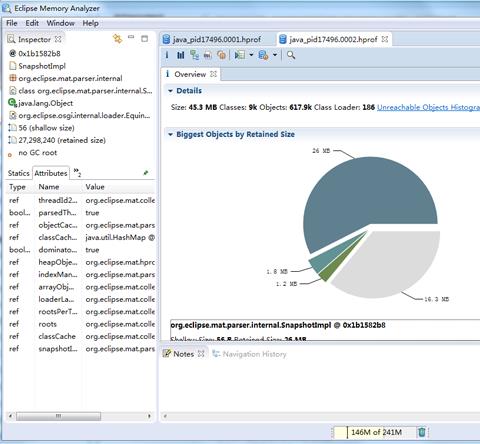Viewport: 480px width, 444px height.
Task: Click the 16.3 MB gray pie slice
Action: coord(393,263)
